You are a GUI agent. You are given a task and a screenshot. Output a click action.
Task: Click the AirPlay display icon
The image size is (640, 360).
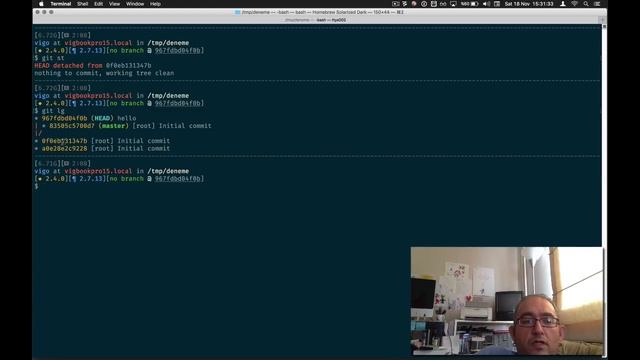click(453, 4)
